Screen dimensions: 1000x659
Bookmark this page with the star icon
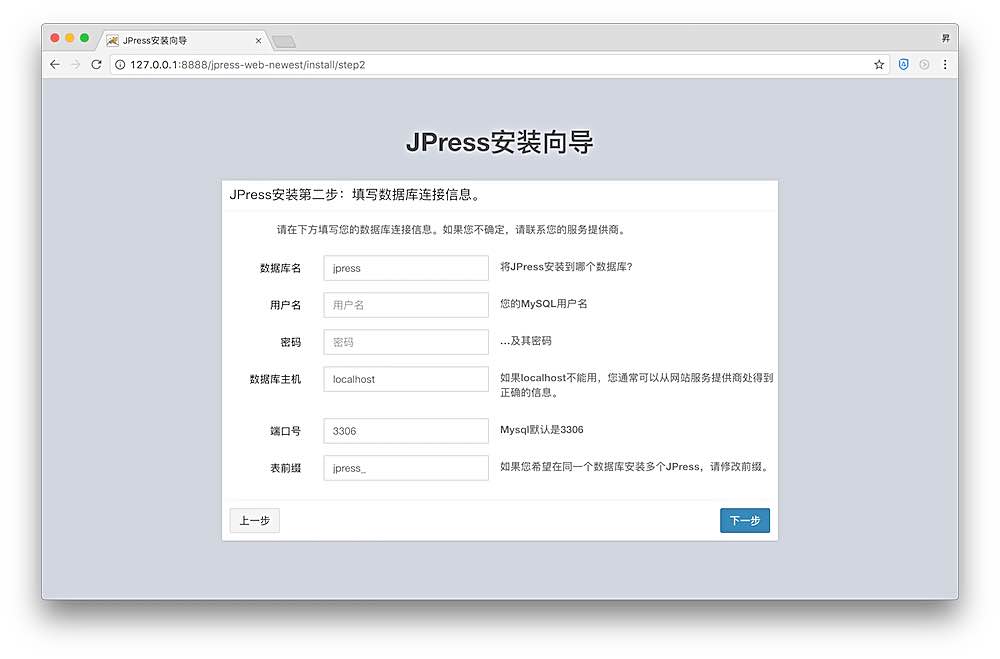point(879,64)
